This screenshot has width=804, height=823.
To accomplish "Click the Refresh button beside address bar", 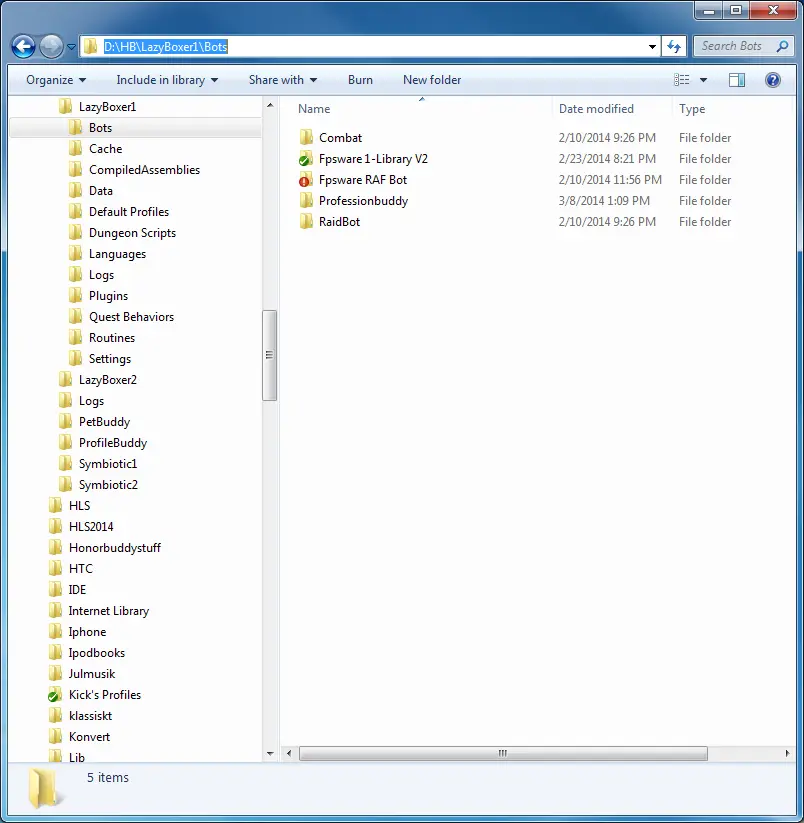I will pos(674,46).
